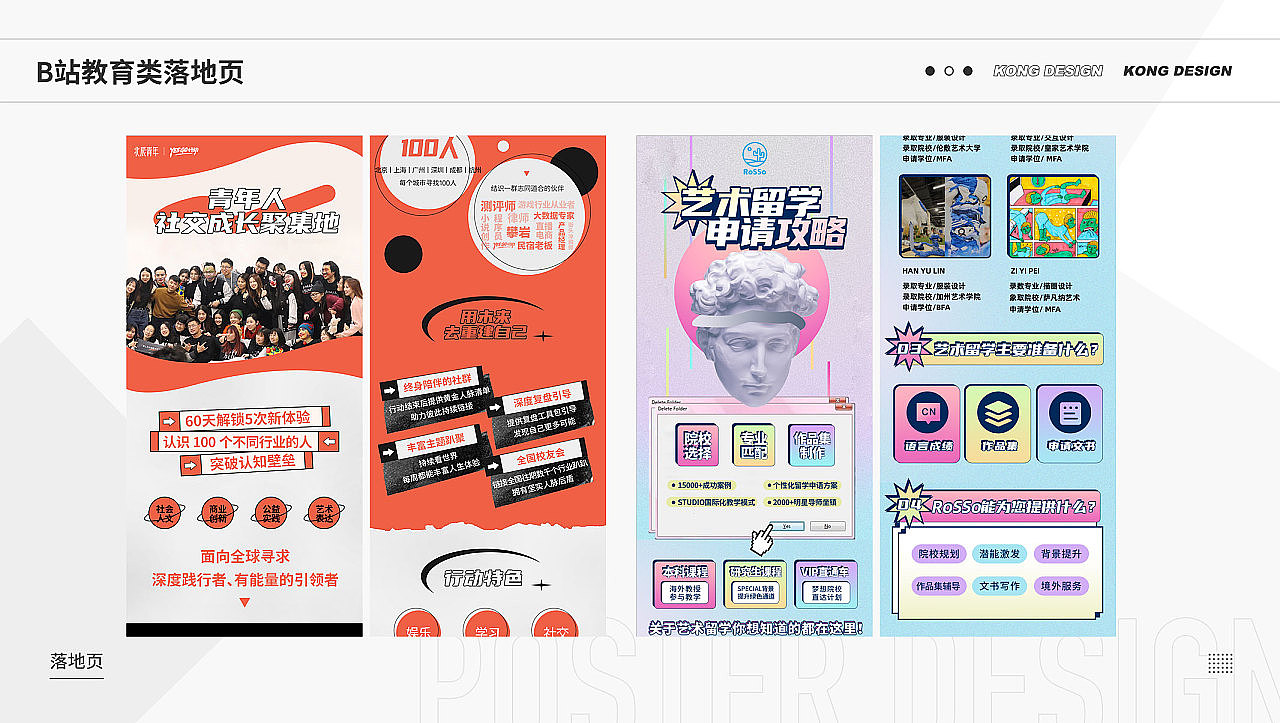Click the 潜能激发 pill tag
Image resolution: width=1280 pixels, height=723 pixels.
pos(998,554)
